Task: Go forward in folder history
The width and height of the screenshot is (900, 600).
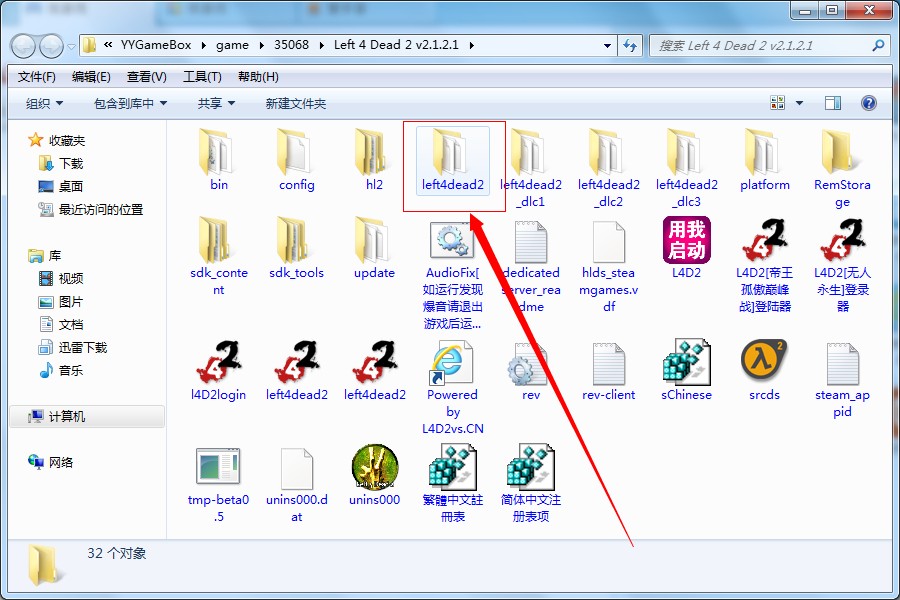Action: tap(52, 46)
